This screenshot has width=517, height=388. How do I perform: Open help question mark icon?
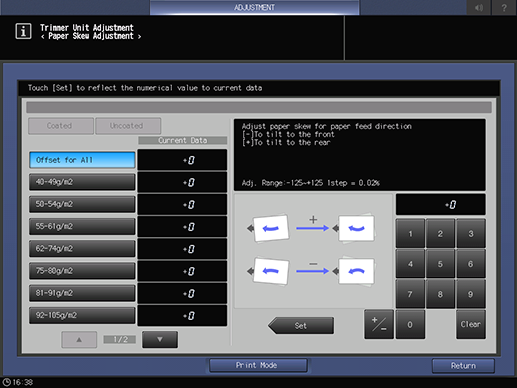(504, 7)
